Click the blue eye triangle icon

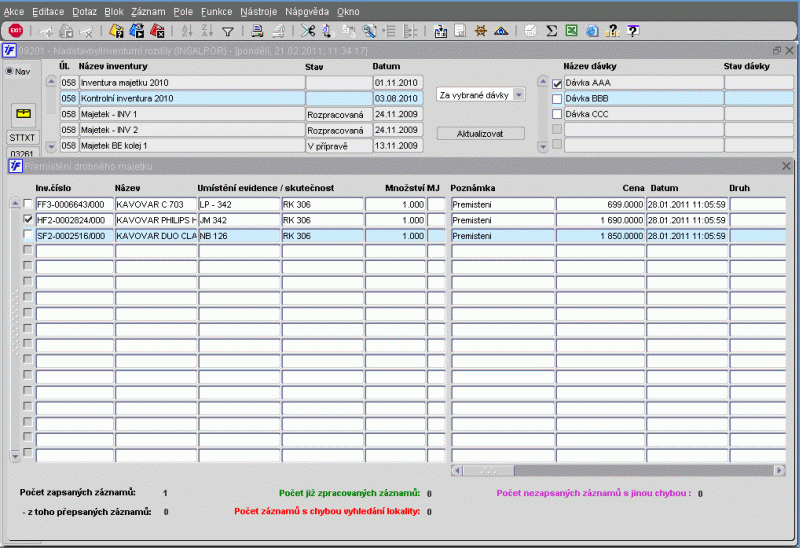501,31
